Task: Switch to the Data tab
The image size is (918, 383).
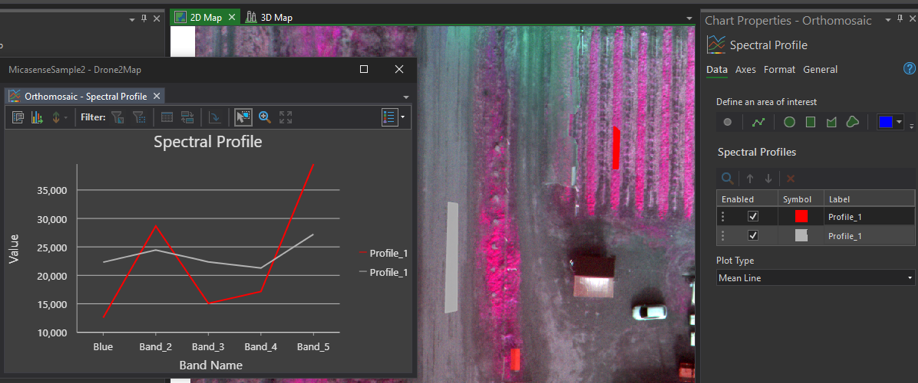Action: coord(717,69)
